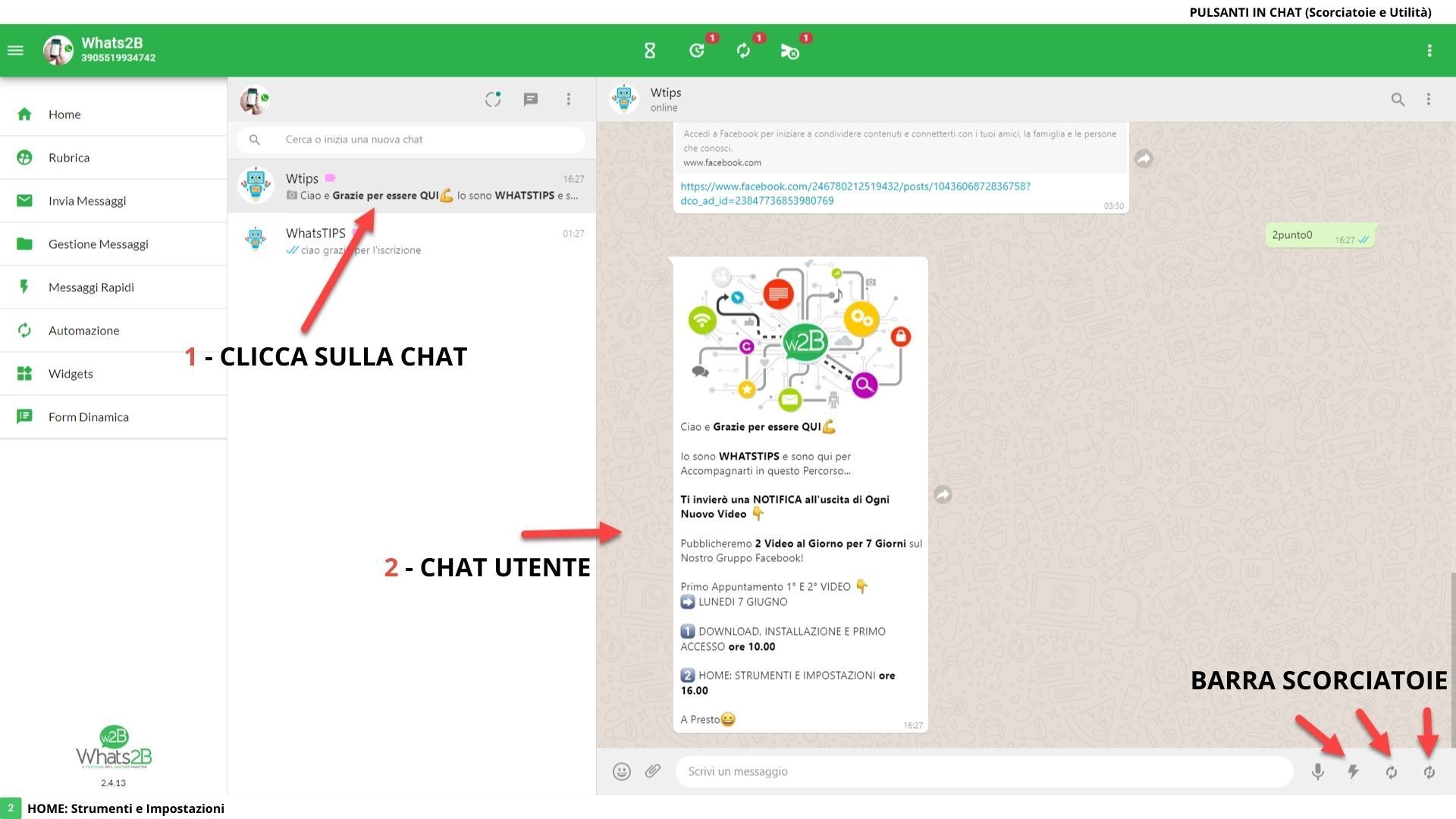
Task: Open Widgets in sidebar
Action: point(114,374)
